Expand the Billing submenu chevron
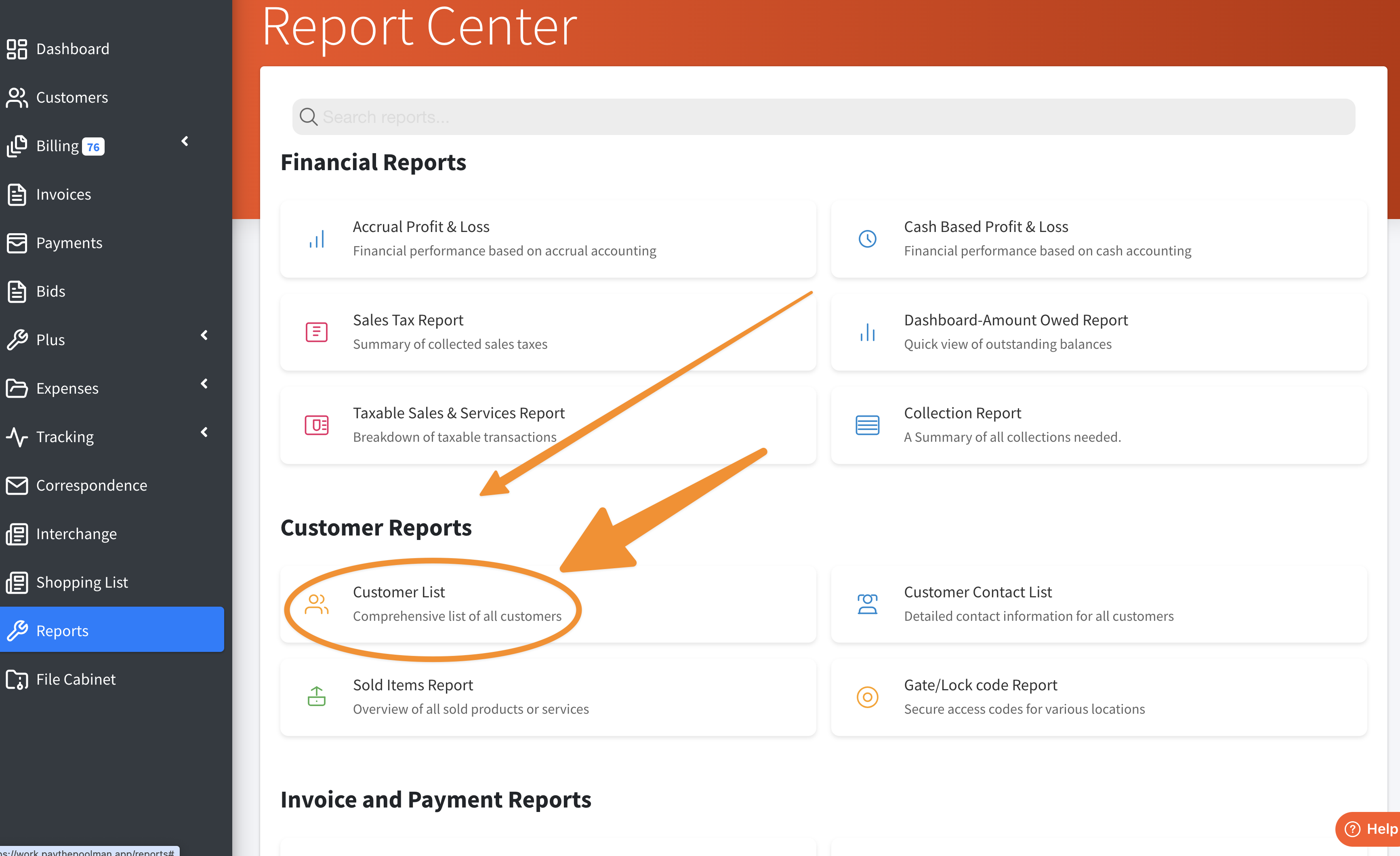The width and height of the screenshot is (1400, 856). [185, 141]
